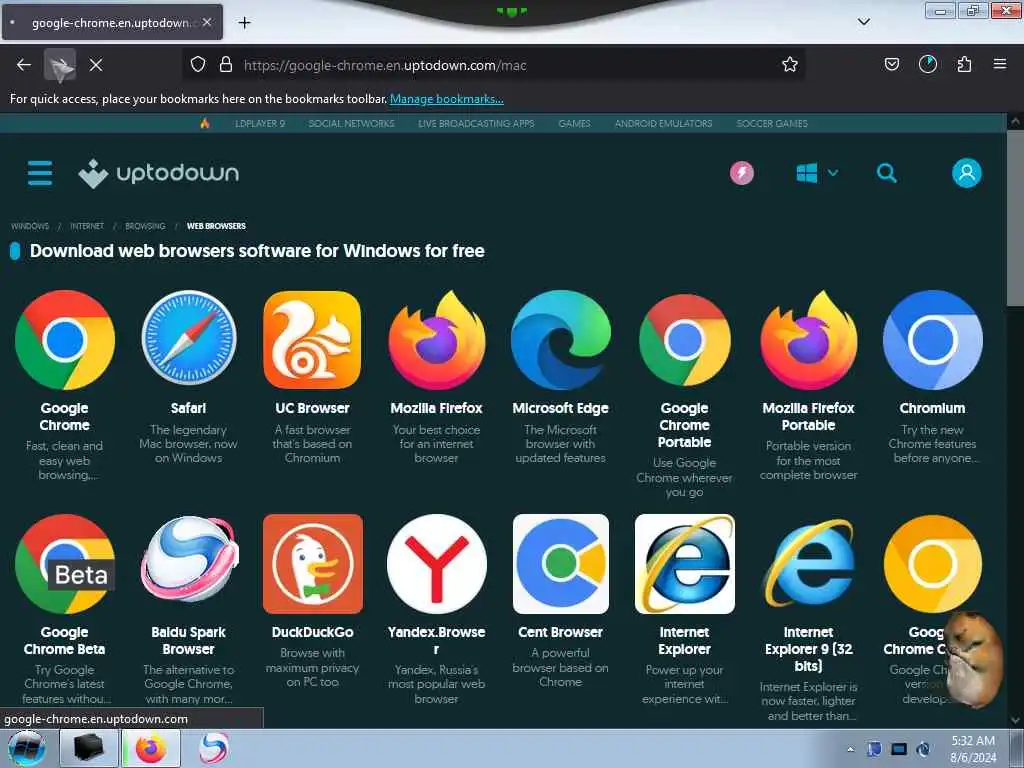Go to the Uptodown logo home
This screenshot has width=1024, height=768.
[159, 173]
